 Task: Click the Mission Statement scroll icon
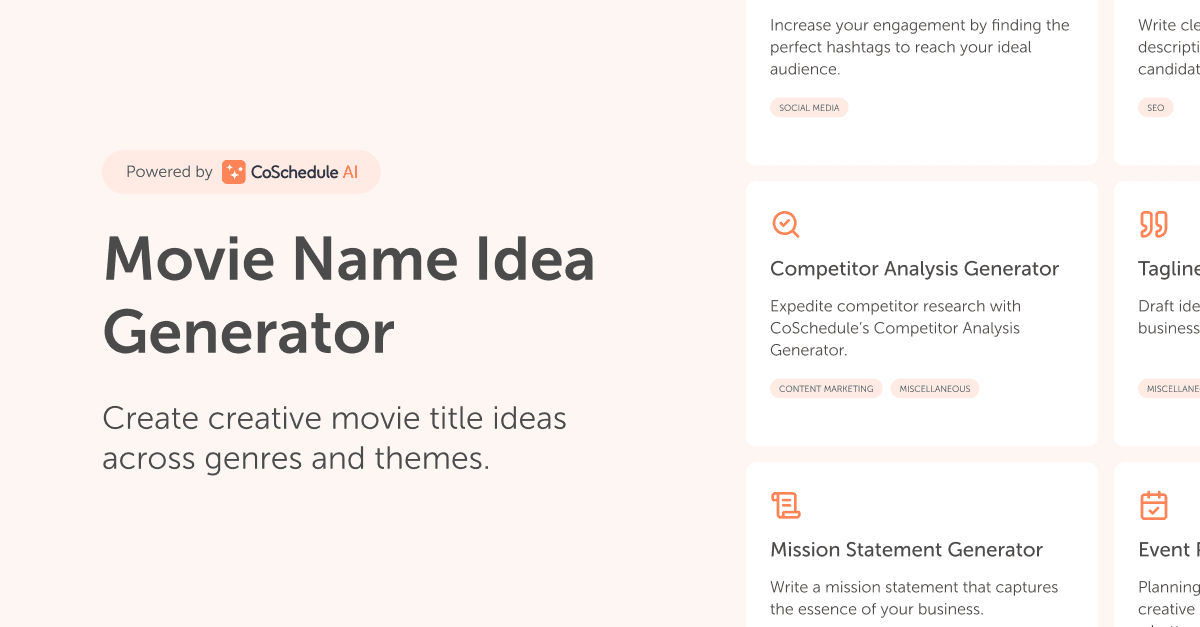pos(786,505)
